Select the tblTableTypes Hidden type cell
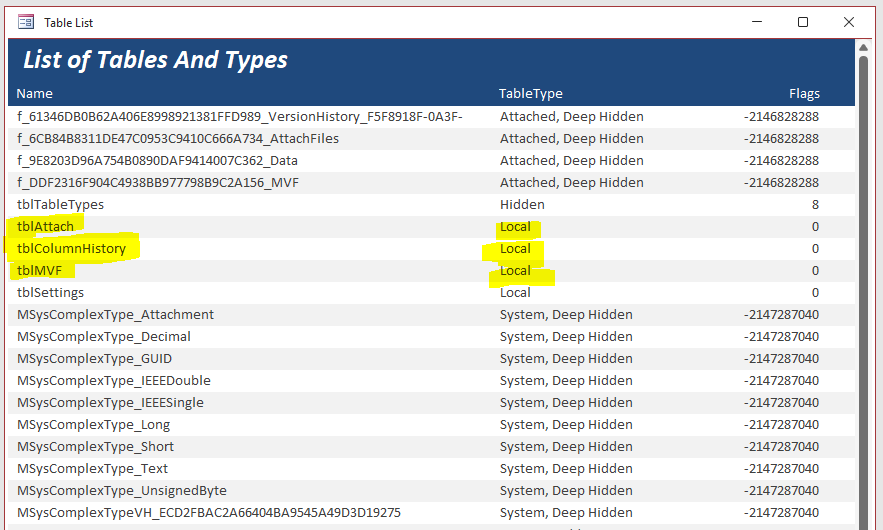The image size is (883, 530). pyautogui.click(x=522, y=204)
